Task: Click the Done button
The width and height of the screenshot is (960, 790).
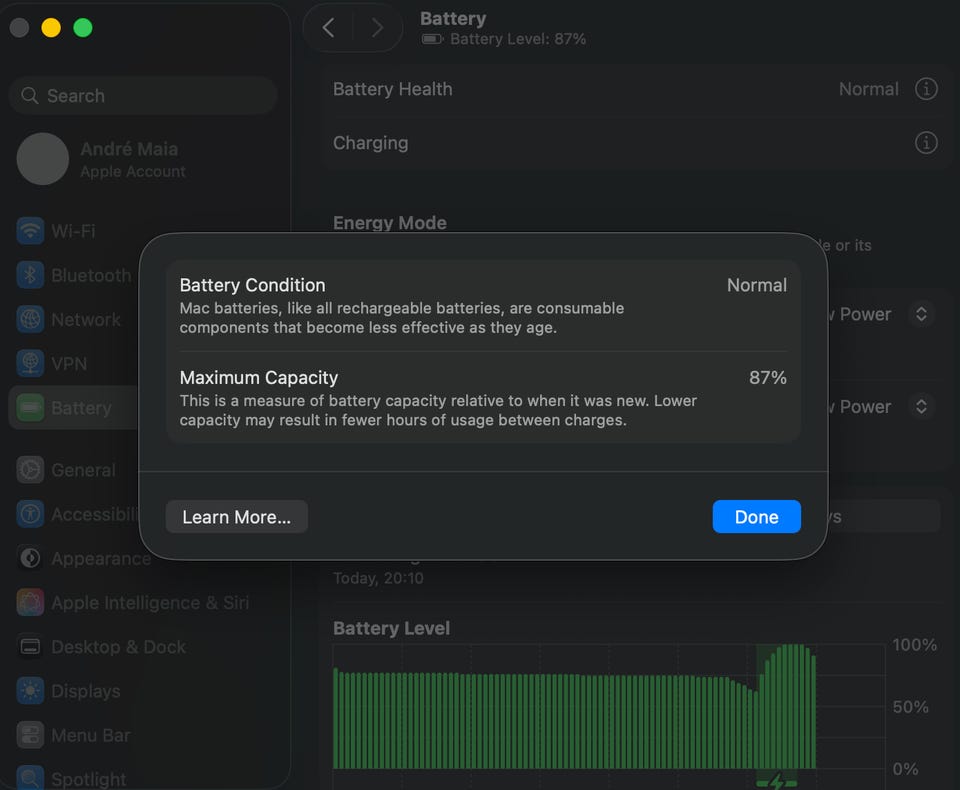Action: pyautogui.click(x=757, y=517)
